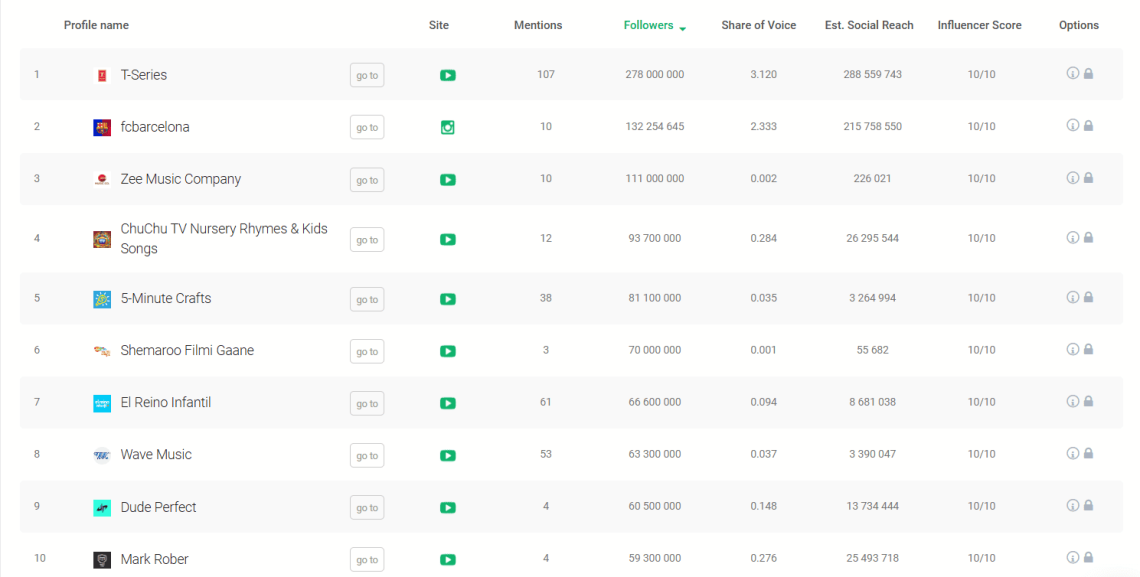Click YouTube icon in 5-Minute Crafts row

[448, 299]
